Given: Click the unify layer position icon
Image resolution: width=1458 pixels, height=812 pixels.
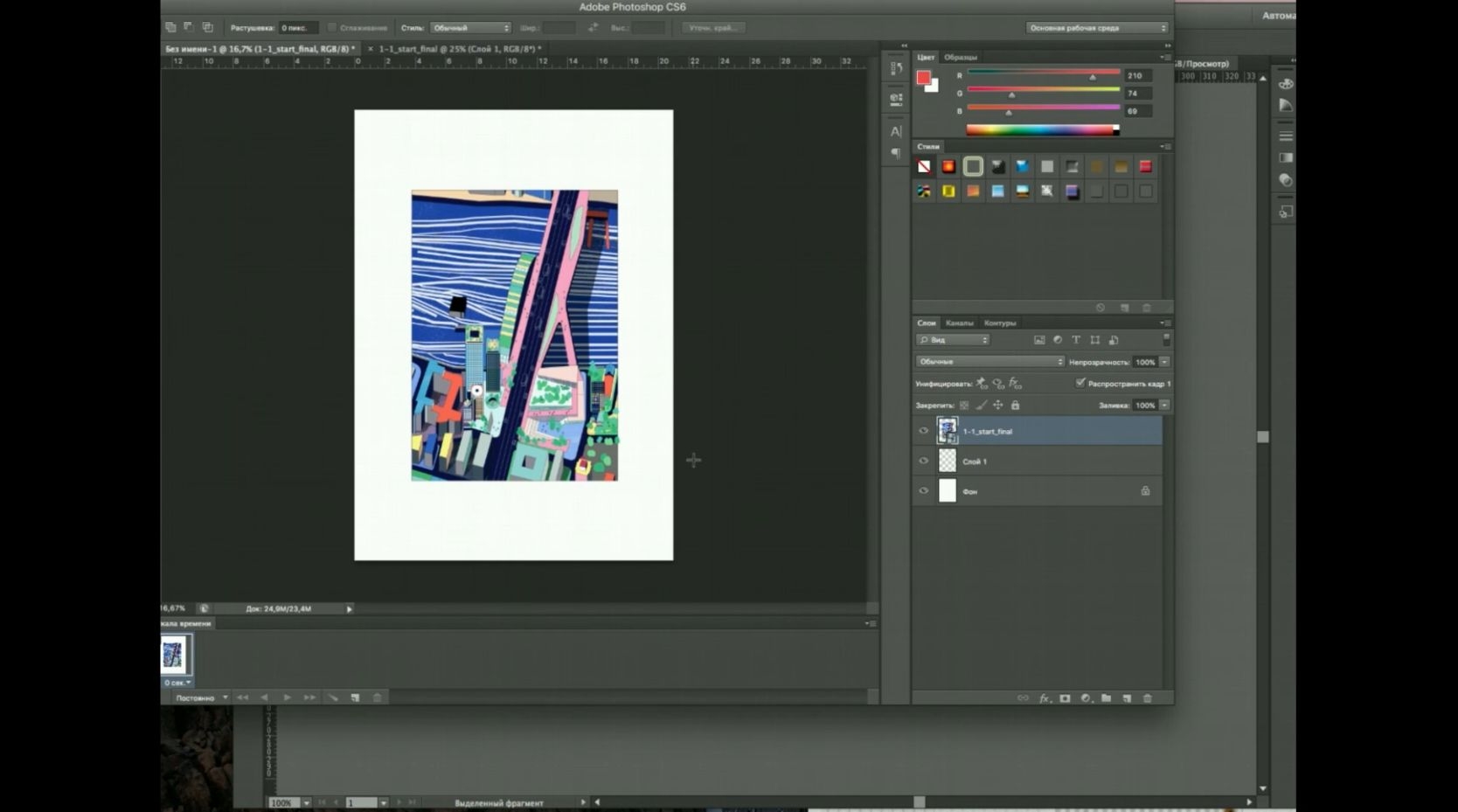Looking at the screenshot, I should 982,383.
